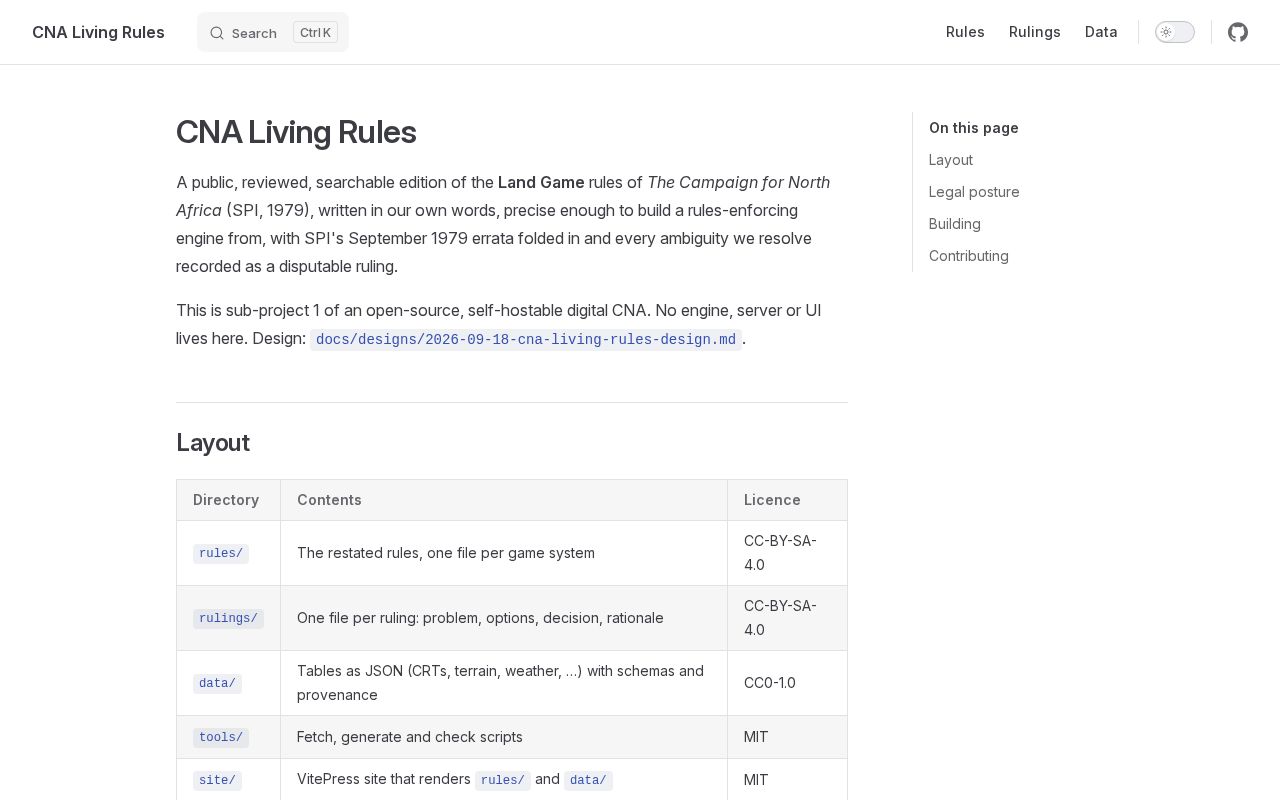1280x800 pixels.
Task: Open the GitHub repository icon link
Action: pyautogui.click(x=1238, y=32)
